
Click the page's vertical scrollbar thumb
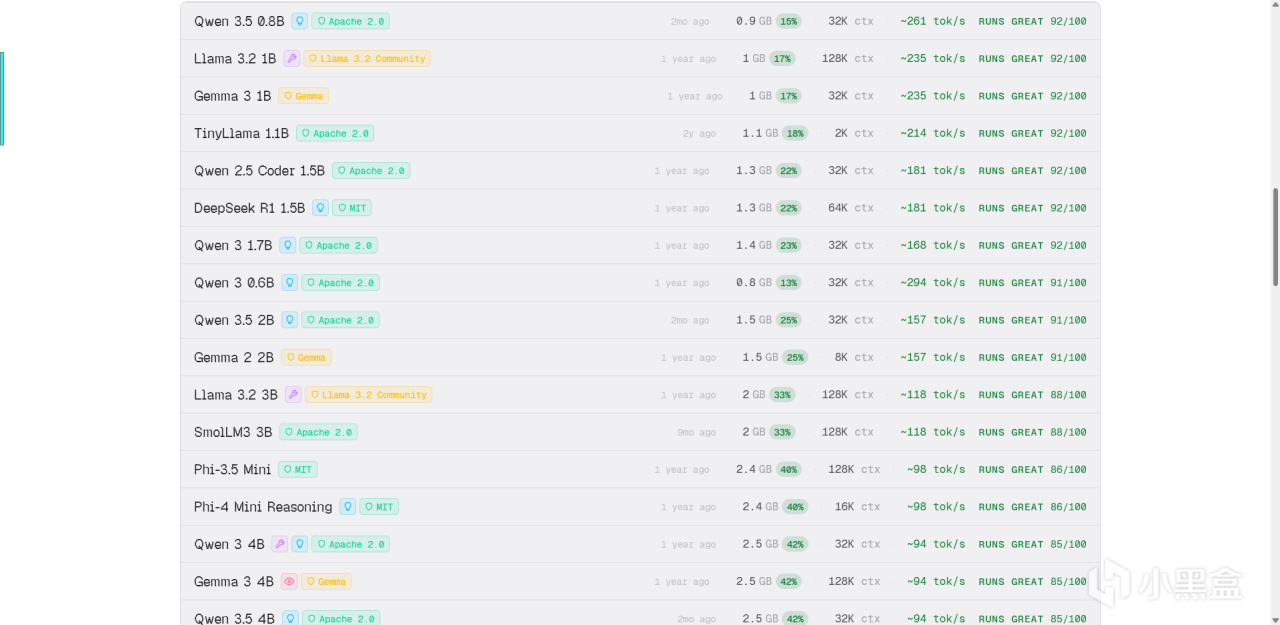(1275, 237)
